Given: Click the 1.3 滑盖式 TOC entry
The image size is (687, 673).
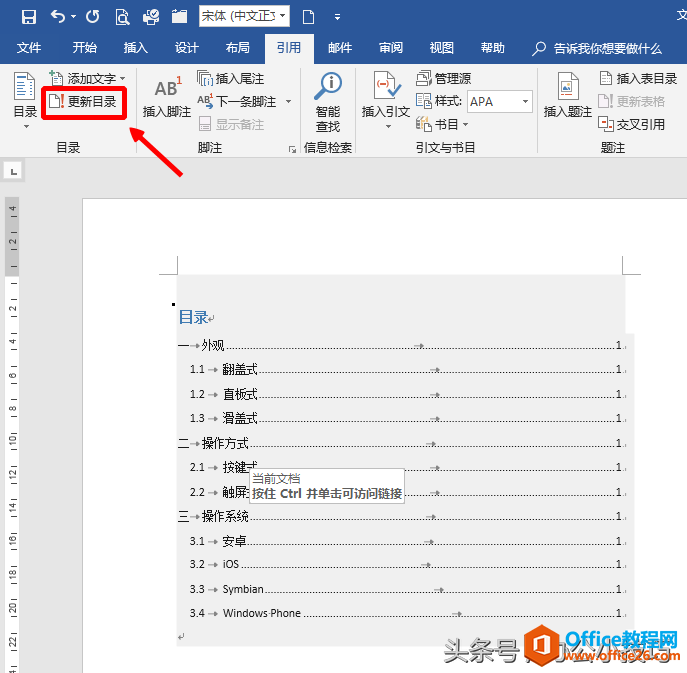Looking at the screenshot, I should [x=407, y=418].
